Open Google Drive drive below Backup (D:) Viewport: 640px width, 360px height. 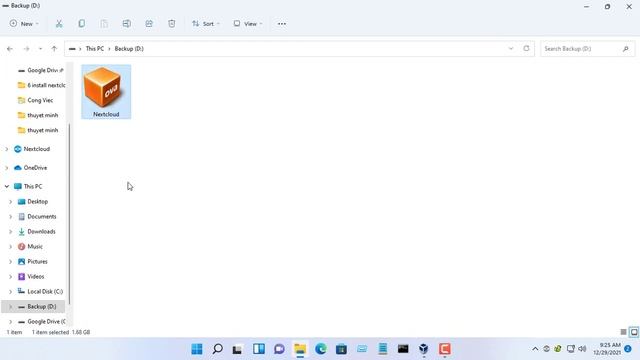(41, 322)
